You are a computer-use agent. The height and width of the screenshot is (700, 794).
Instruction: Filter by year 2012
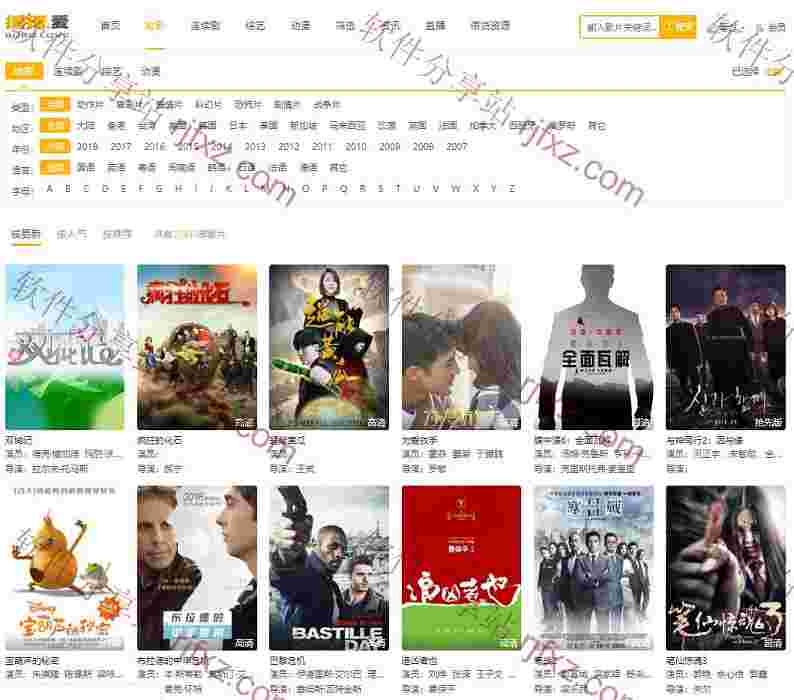289,146
